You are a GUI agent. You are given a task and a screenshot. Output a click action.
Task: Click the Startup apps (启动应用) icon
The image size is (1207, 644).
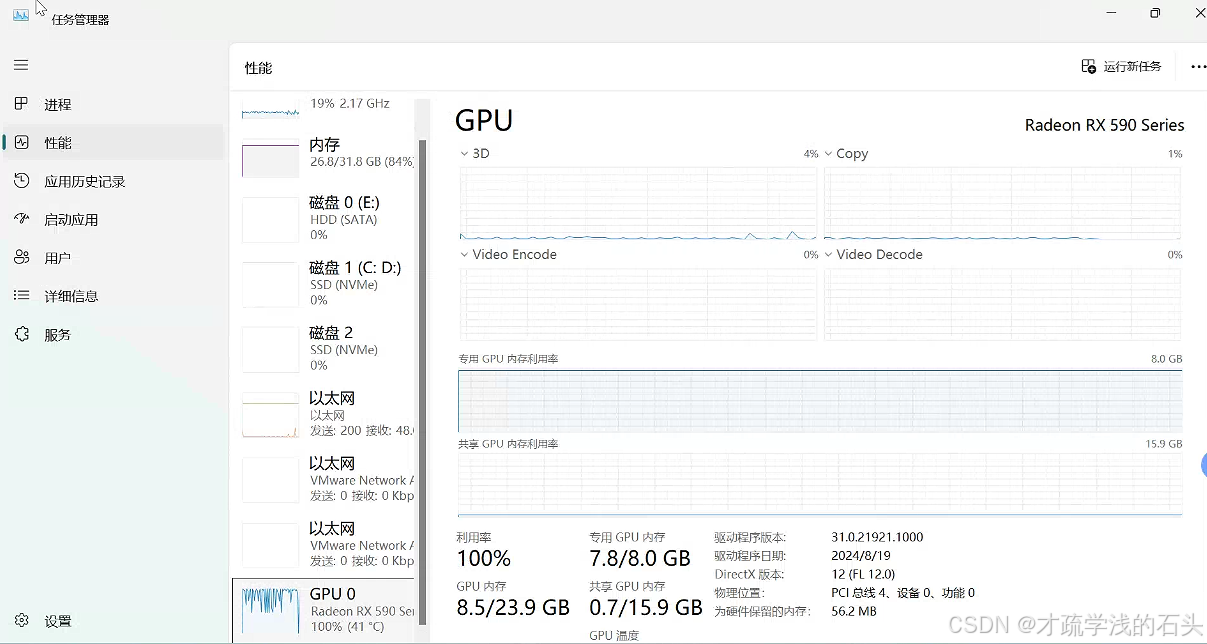(x=21, y=219)
